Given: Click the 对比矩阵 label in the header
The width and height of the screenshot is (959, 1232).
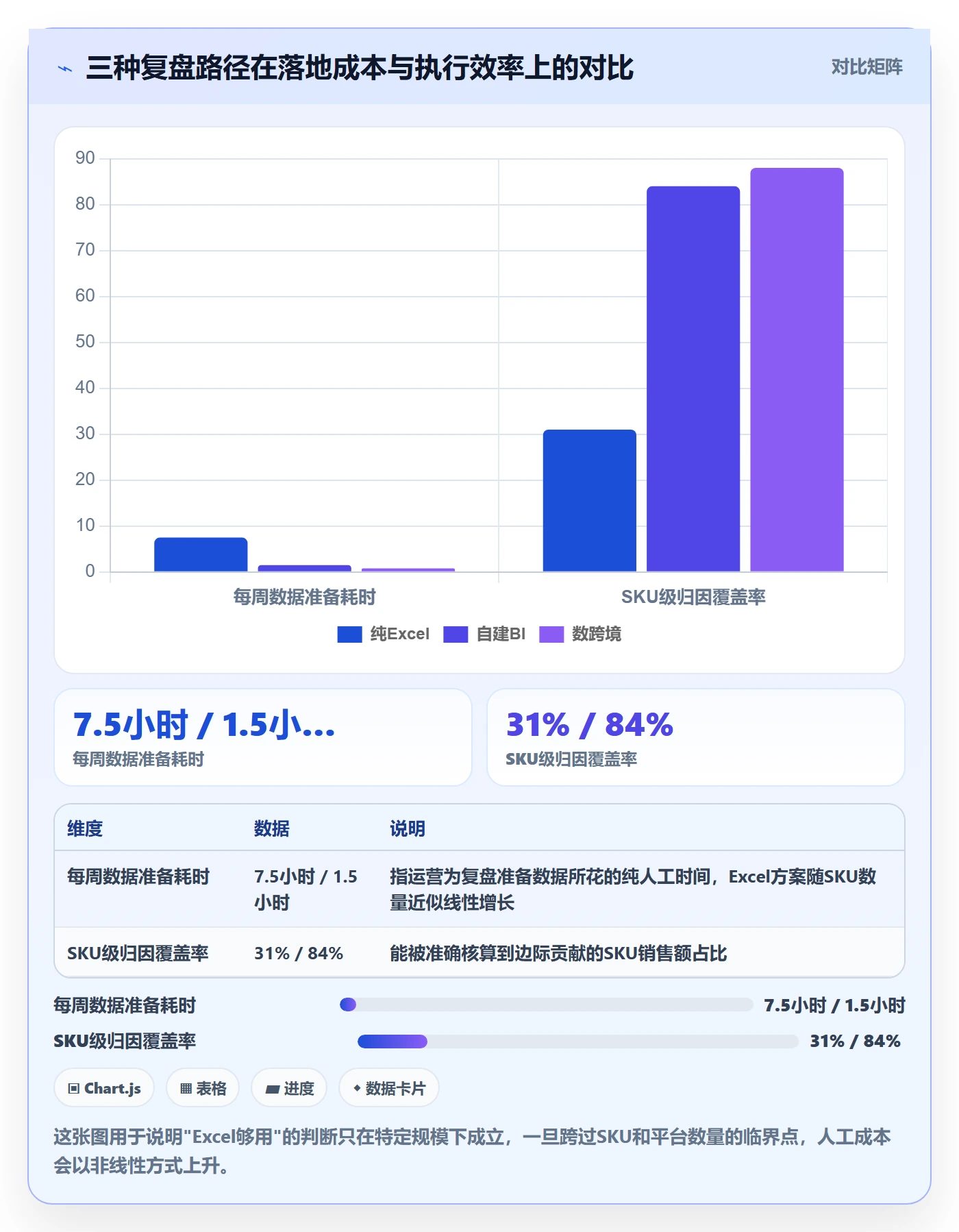Looking at the screenshot, I should click(x=867, y=67).
